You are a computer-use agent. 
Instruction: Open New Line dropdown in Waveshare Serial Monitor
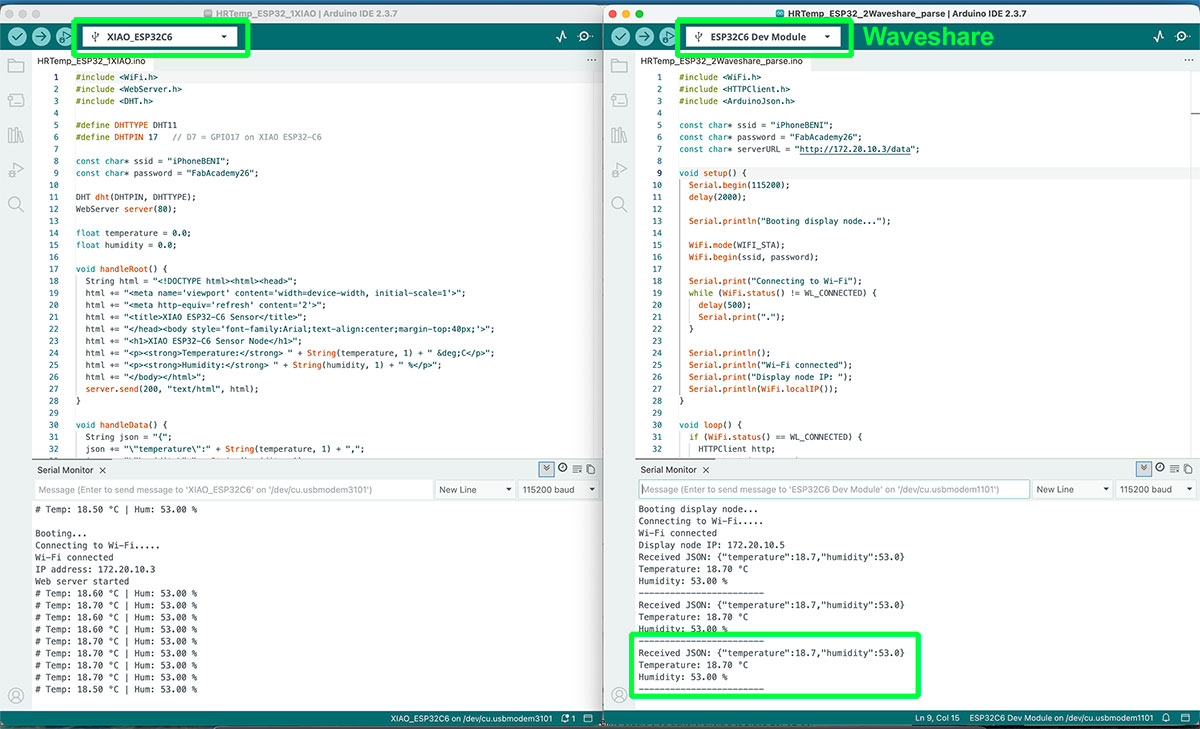click(x=1072, y=489)
